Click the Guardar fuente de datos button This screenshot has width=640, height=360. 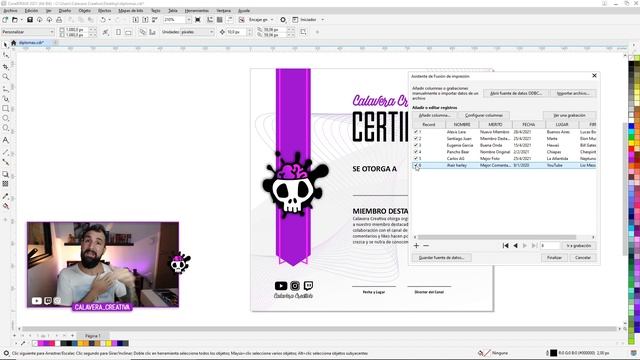point(441,258)
